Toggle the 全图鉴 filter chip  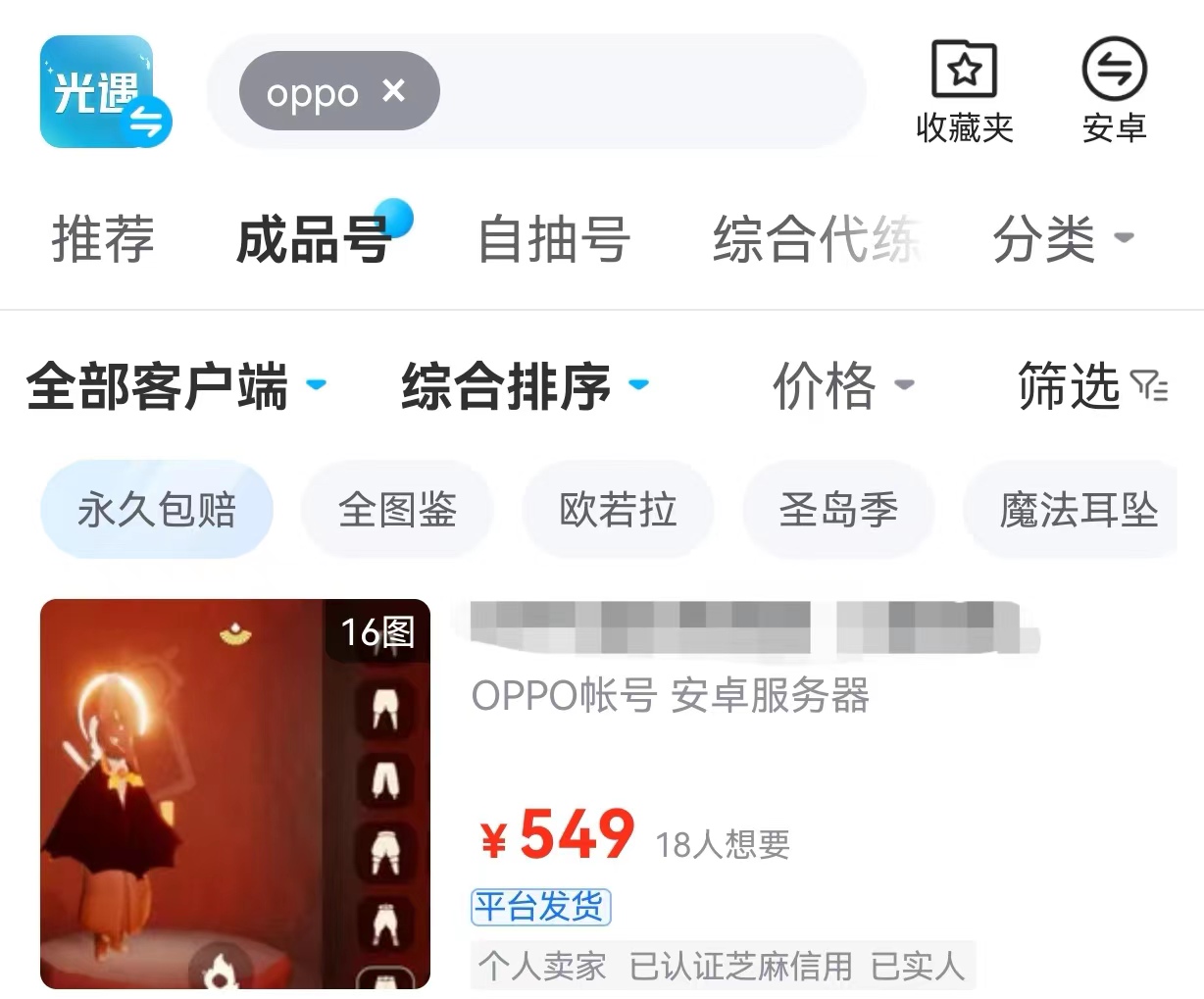point(397,510)
